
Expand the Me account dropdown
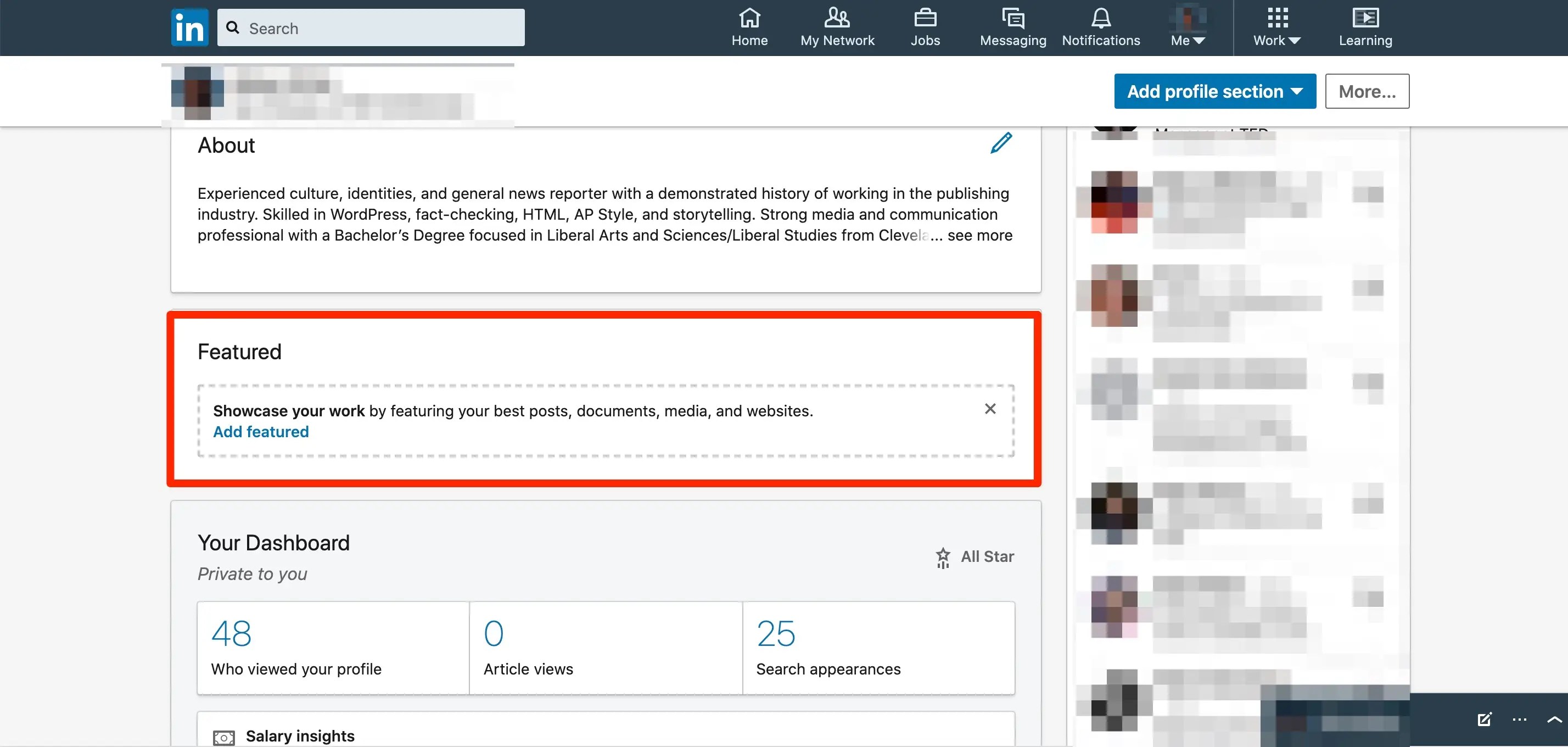tap(1188, 27)
